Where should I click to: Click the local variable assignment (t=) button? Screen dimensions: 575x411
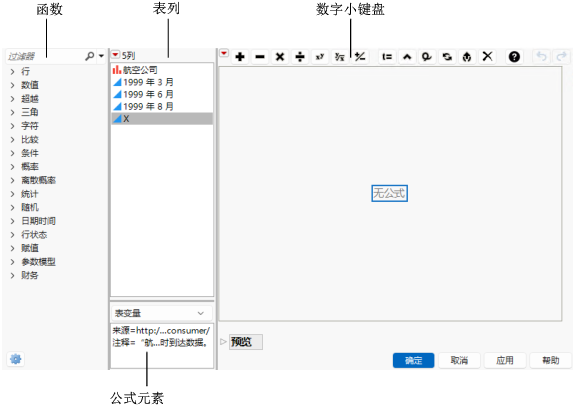pyautogui.click(x=387, y=57)
